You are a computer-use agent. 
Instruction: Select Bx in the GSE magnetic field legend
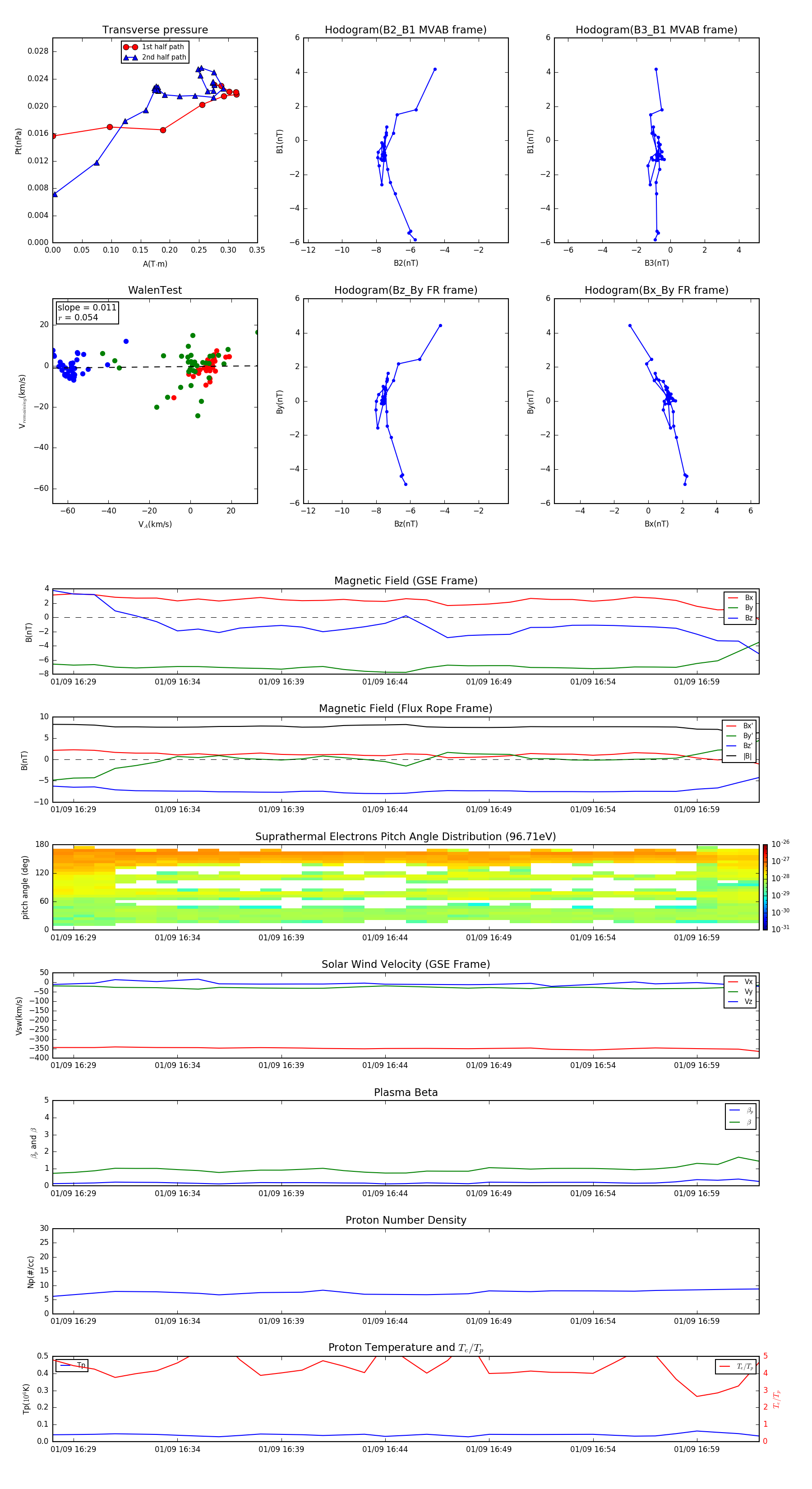click(741, 598)
